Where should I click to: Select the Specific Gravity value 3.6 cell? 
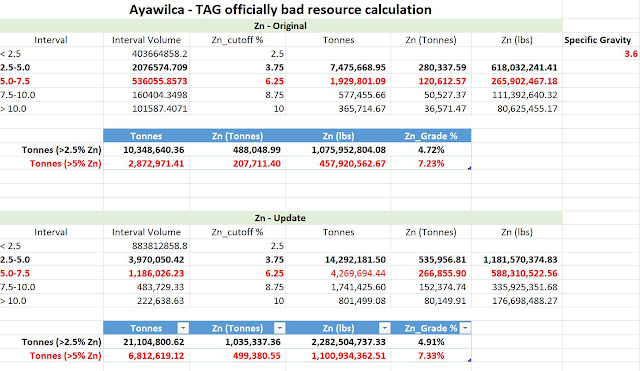click(601, 53)
